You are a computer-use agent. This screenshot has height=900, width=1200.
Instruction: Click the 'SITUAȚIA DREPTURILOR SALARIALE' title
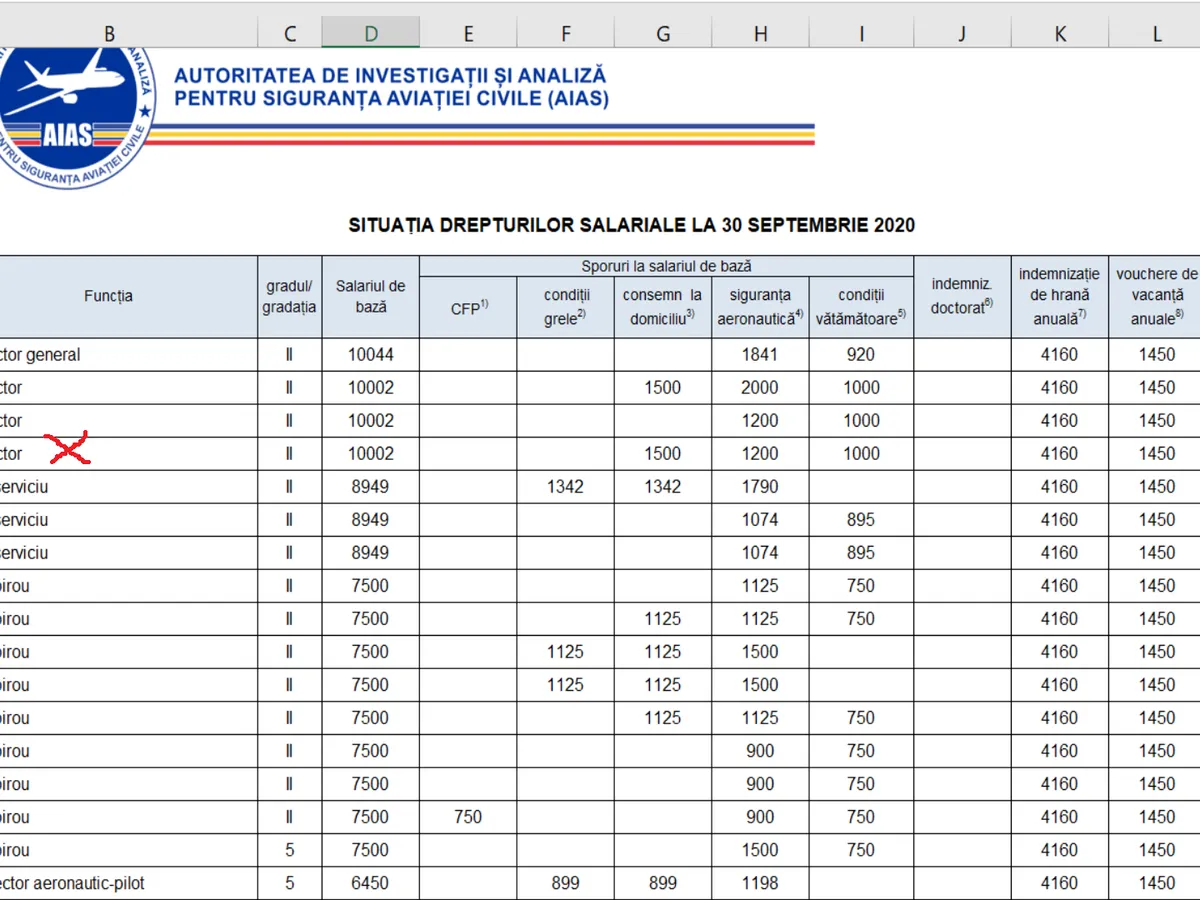click(631, 225)
